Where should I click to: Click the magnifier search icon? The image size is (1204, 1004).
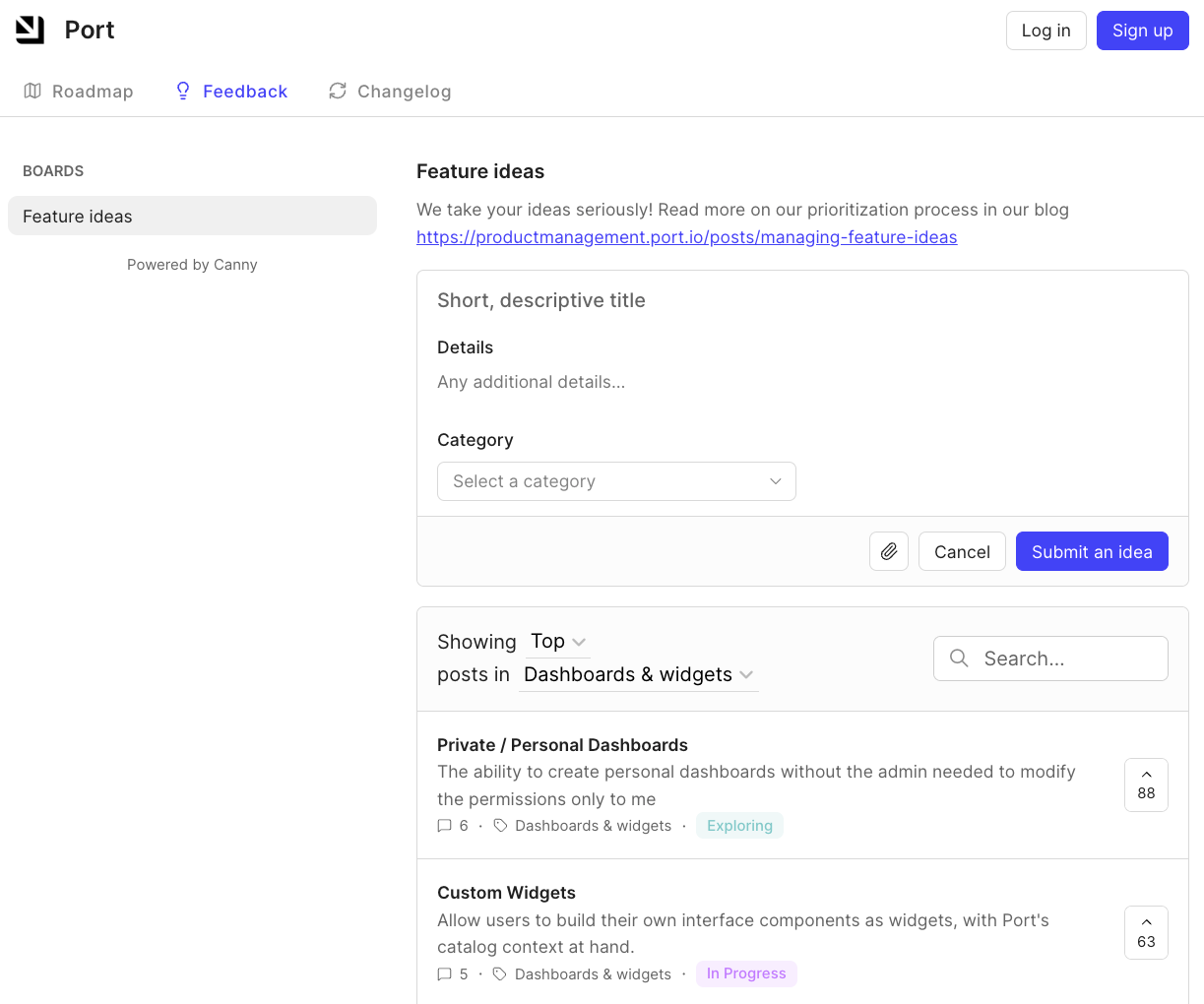pos(959,659)
